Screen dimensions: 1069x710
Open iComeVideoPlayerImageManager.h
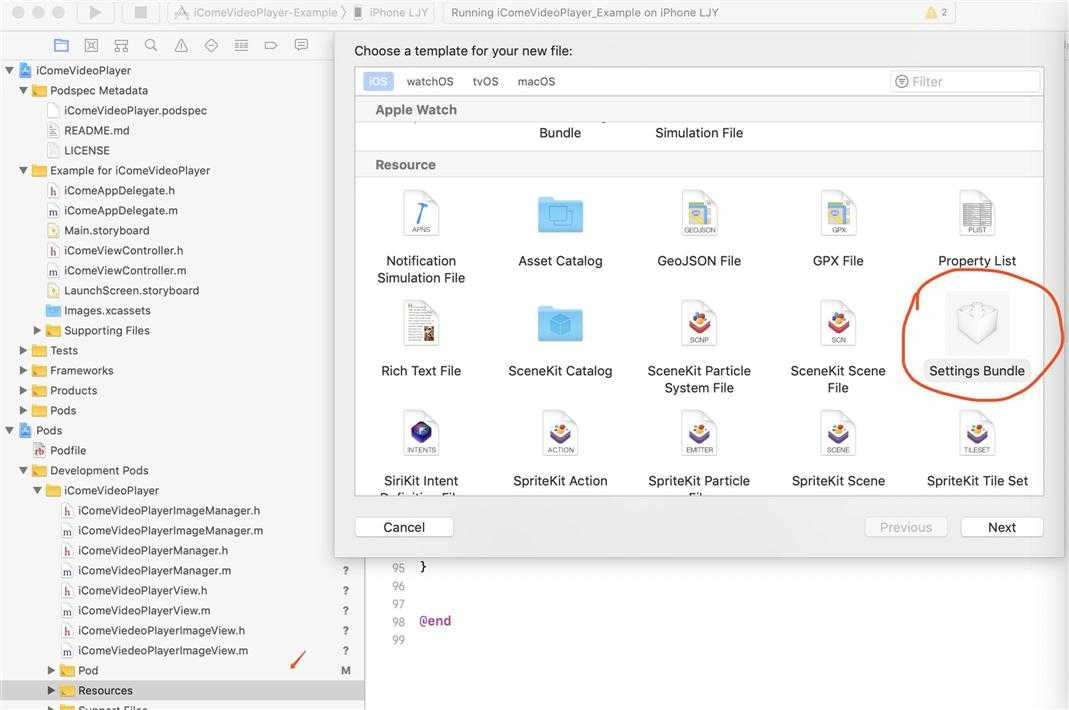pos(168,510)
